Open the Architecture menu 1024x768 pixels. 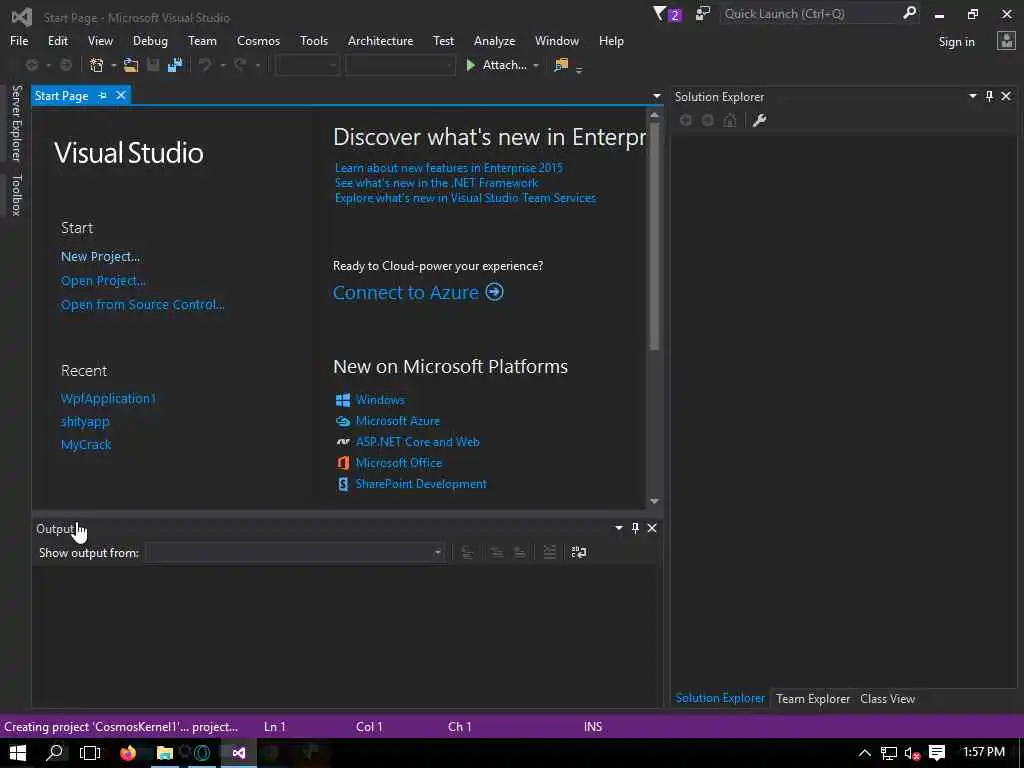pyautogui.click(x=380, y=40)
